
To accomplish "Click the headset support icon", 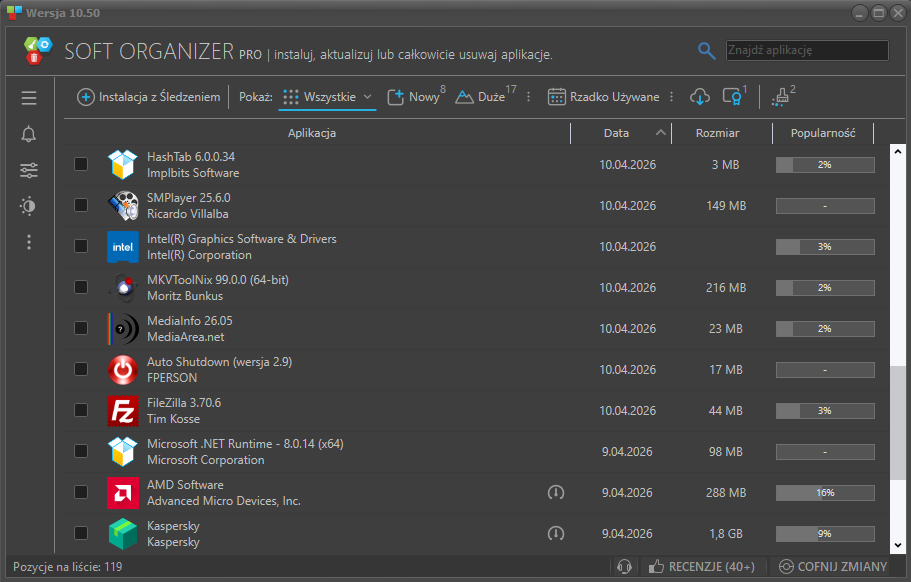I will tap(625, 566).
